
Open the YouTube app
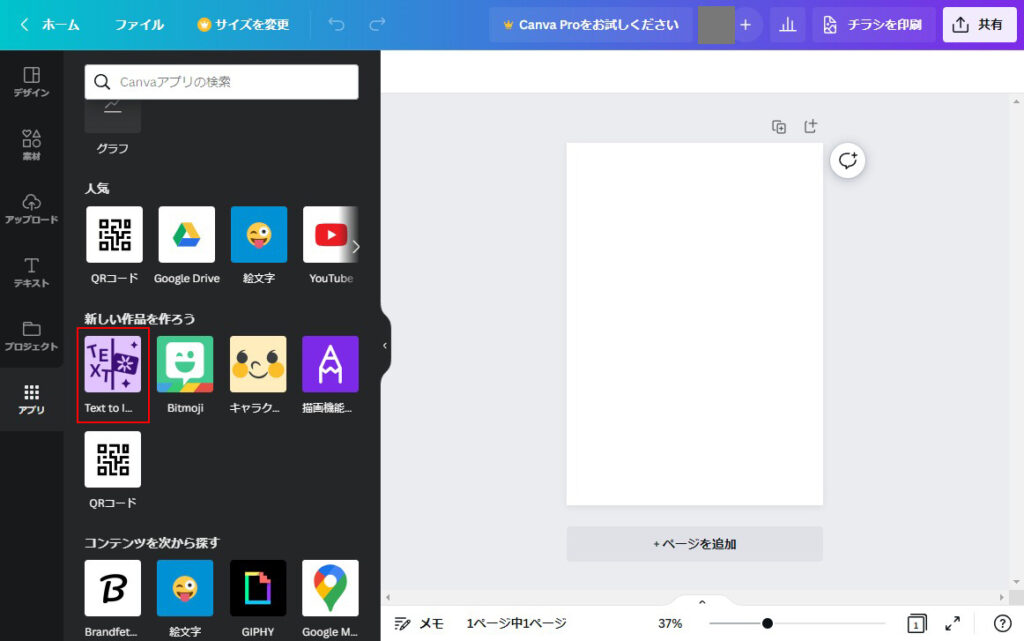click(330, 245)
